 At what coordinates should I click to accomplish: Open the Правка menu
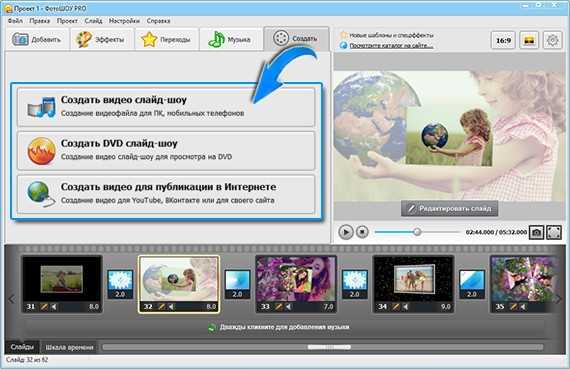(40, 21)
